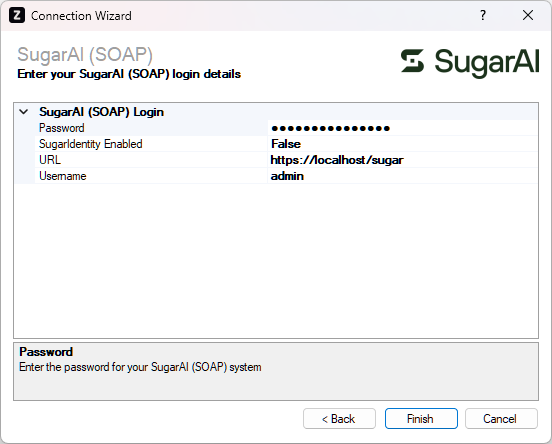Click 'Enter your SugarAI (SOAP) login details' subtitle
552x444 pixels.
(x=129, y=74)
